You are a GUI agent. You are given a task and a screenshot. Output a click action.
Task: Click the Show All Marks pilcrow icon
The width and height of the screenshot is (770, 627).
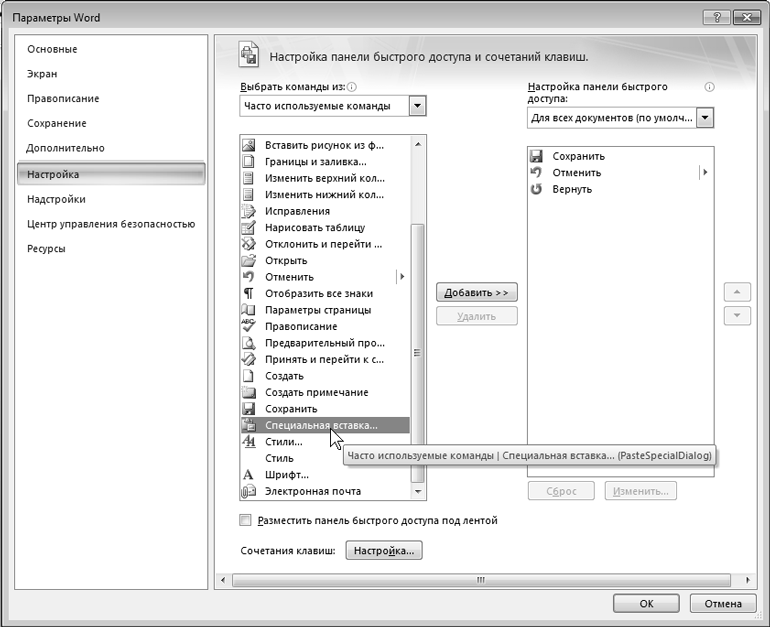pos(249,293)
